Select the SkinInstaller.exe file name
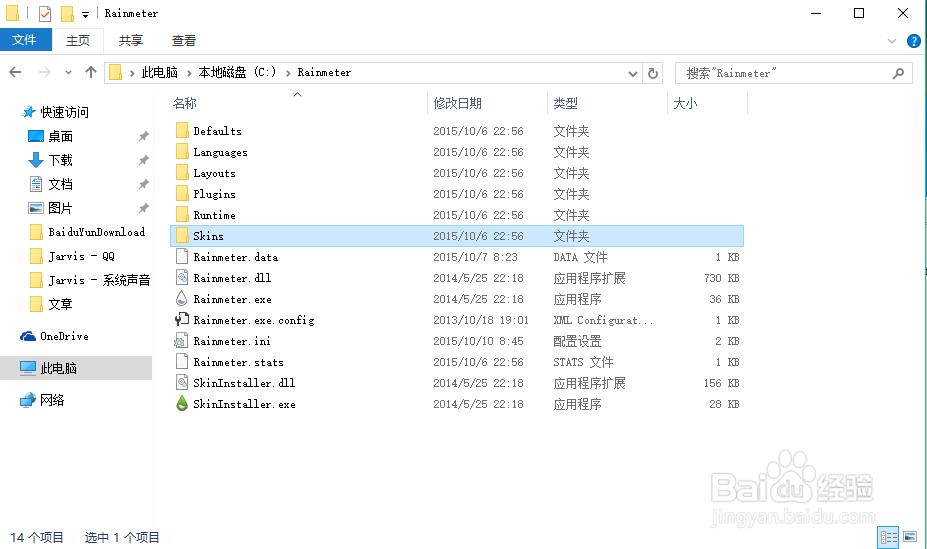927x549 pixels. pos(244,404)
